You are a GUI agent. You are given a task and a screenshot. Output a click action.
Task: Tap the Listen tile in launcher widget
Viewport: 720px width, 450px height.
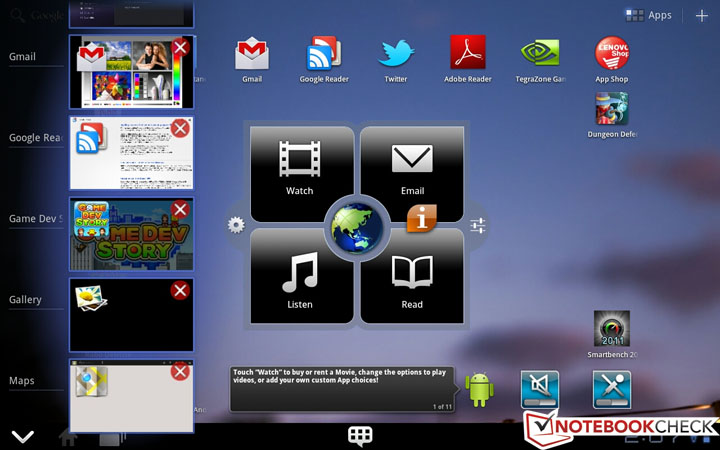300,278
